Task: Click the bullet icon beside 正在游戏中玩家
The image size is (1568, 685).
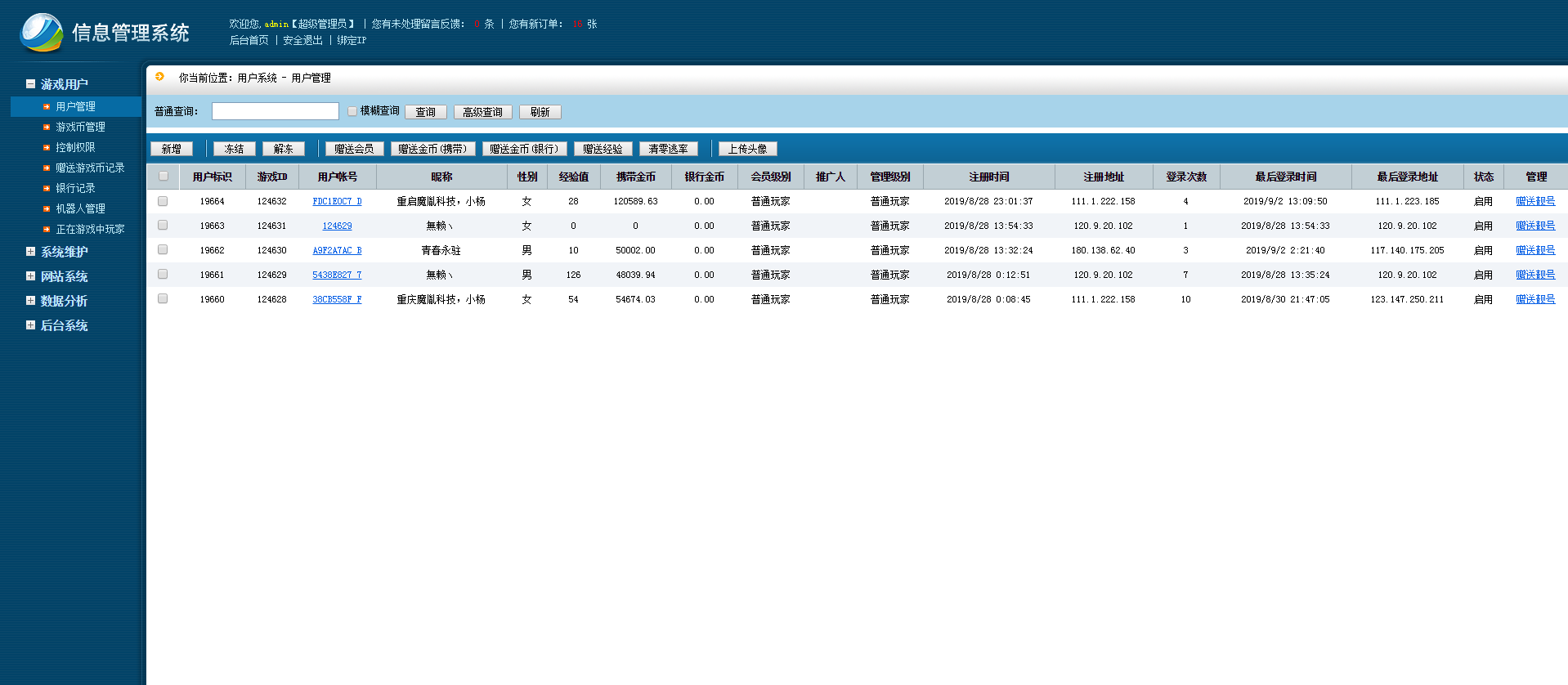Action: point(47,230)
